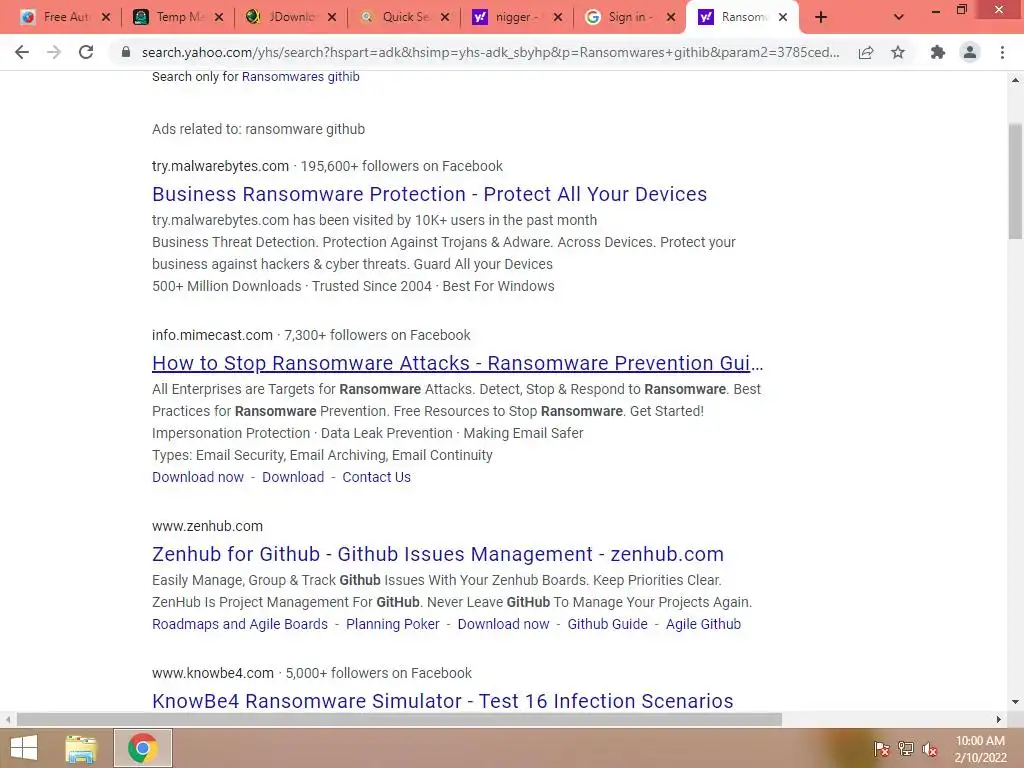Click the forward navigation arrow
1024x768 pixels.
pyautogui.click(x=54, y=52)
